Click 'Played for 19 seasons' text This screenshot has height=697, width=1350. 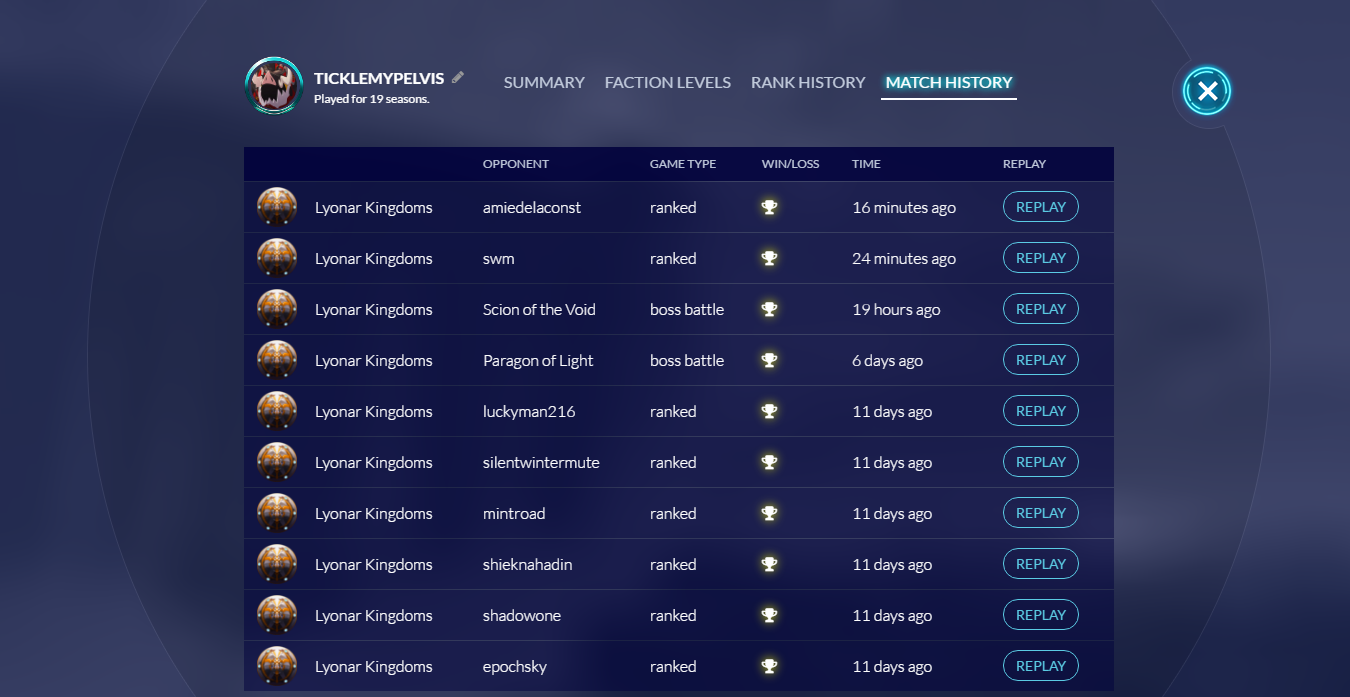click(x=371, y=99)
